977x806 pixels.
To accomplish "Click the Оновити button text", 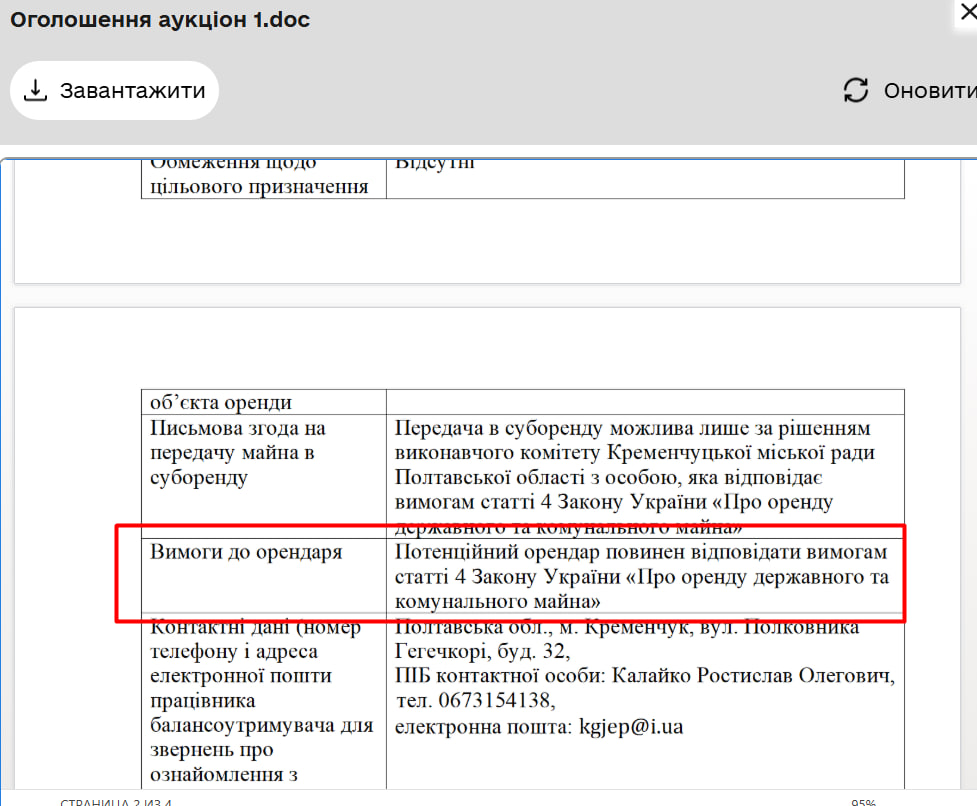I will tap(929, 91).
